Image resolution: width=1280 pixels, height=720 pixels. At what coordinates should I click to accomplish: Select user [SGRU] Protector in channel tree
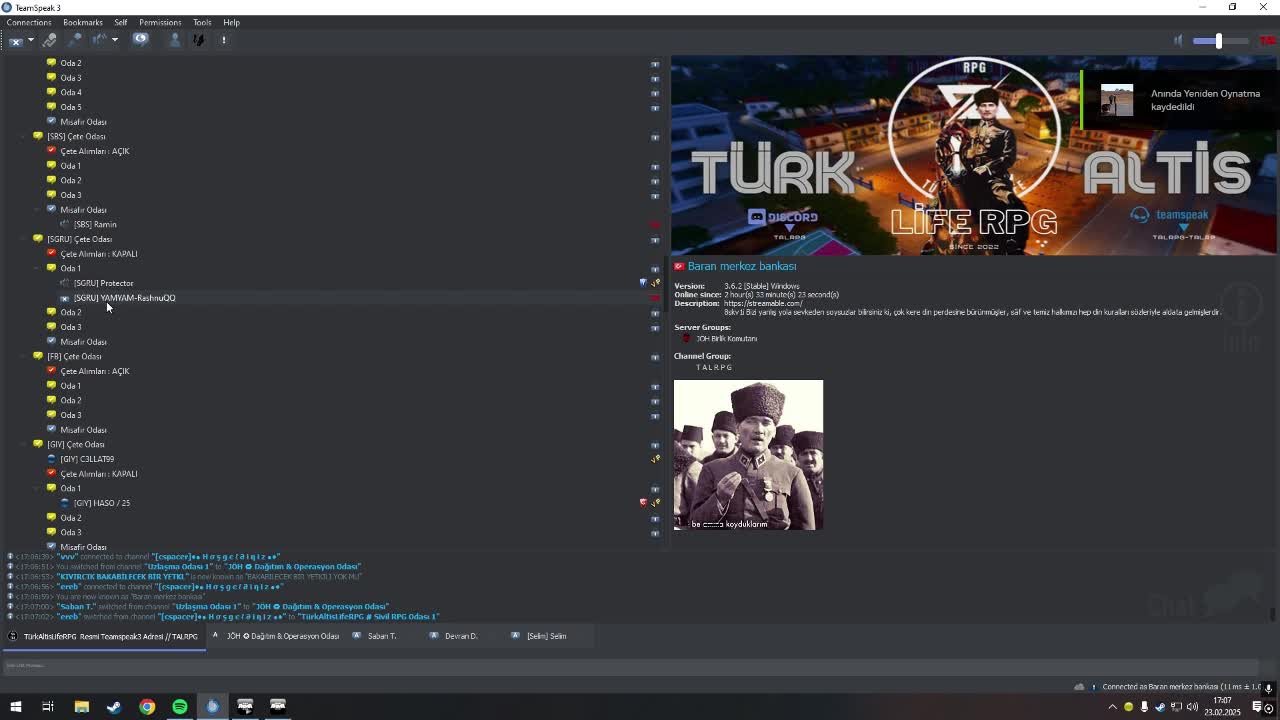click(x=103, y=283)
